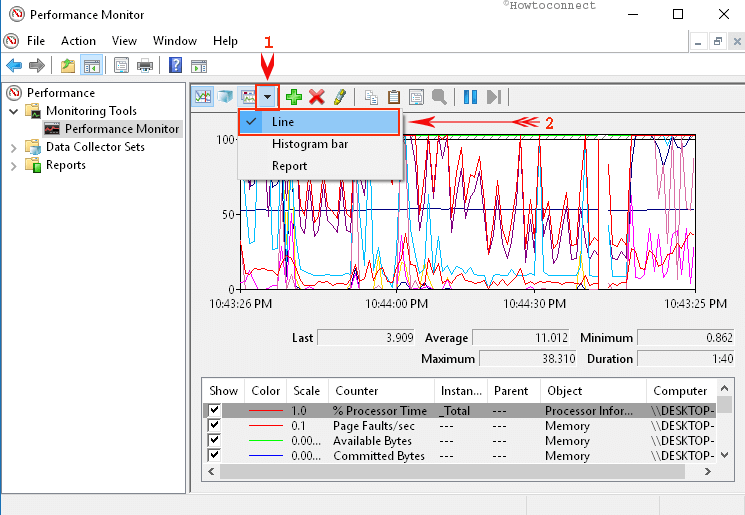The width and height of the screenshot is (745, 515).
Task: Click the Average value field 11.012
Action: click(x=521, y=338)
